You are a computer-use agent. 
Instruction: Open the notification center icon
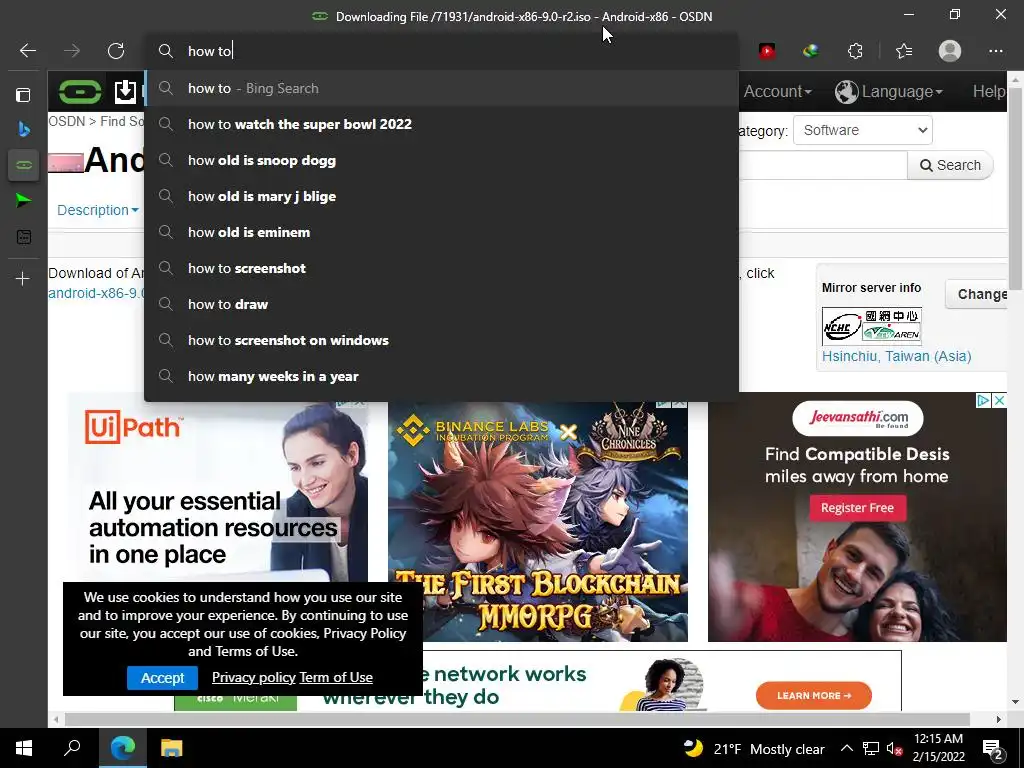coord(993,749)
